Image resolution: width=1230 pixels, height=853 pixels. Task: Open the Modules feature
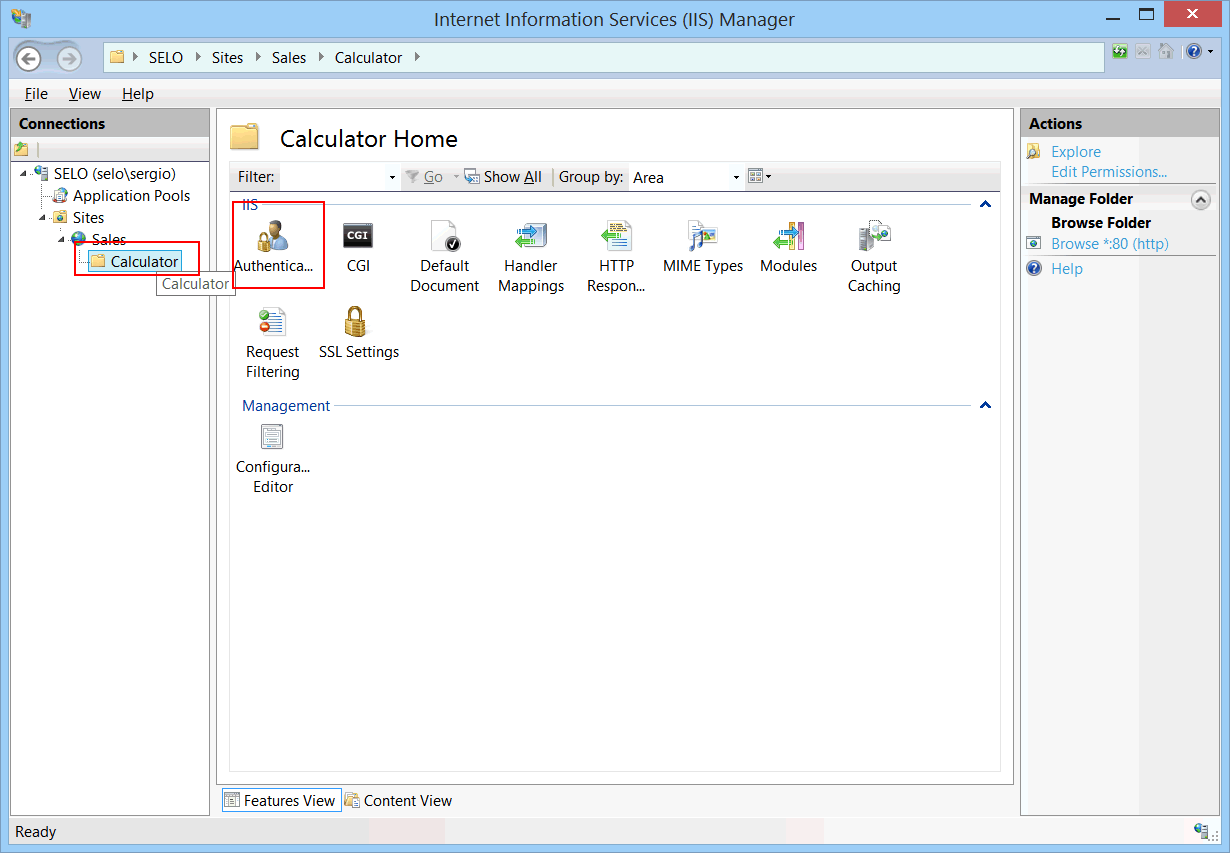788,247
